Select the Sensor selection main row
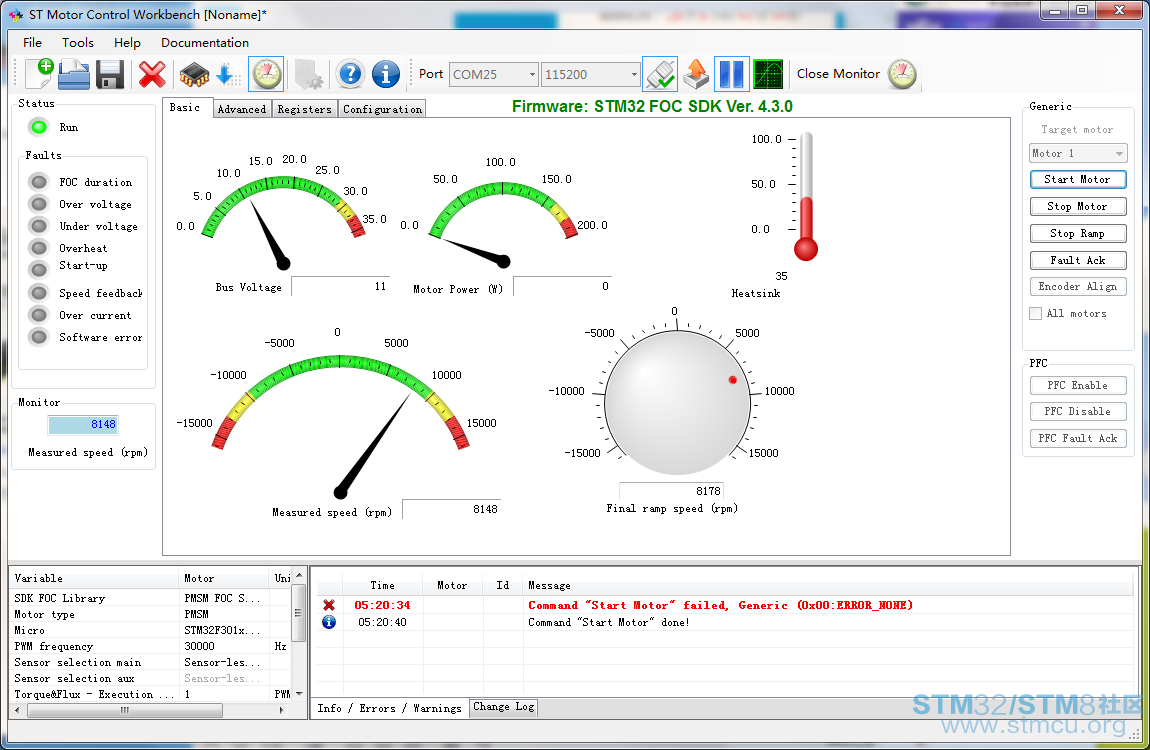The width and height of the screenshot is (1150, 750). pos(150,663)
